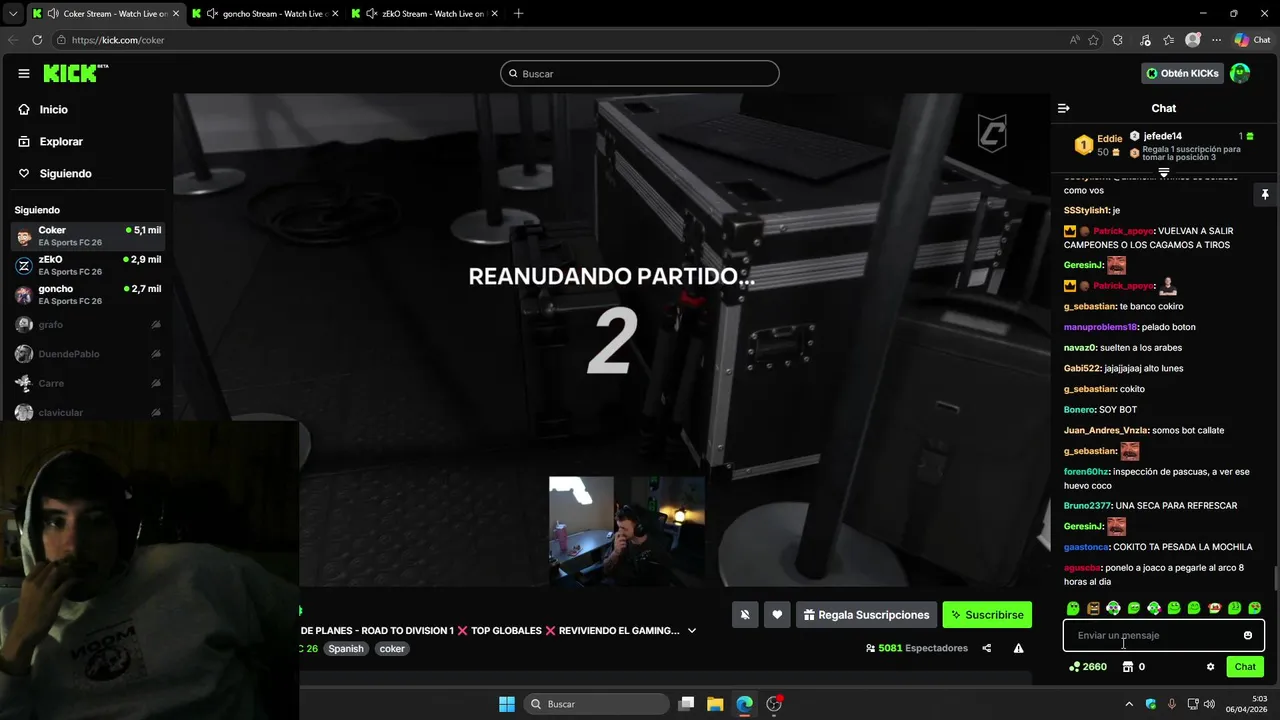Open the offline DuendePablo channel
The width and height of the screenshot is (1280, 720).
pos(88,354)
